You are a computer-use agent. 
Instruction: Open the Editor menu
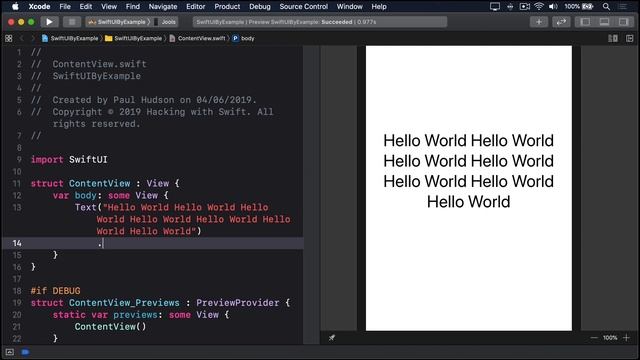click(196, 7)
